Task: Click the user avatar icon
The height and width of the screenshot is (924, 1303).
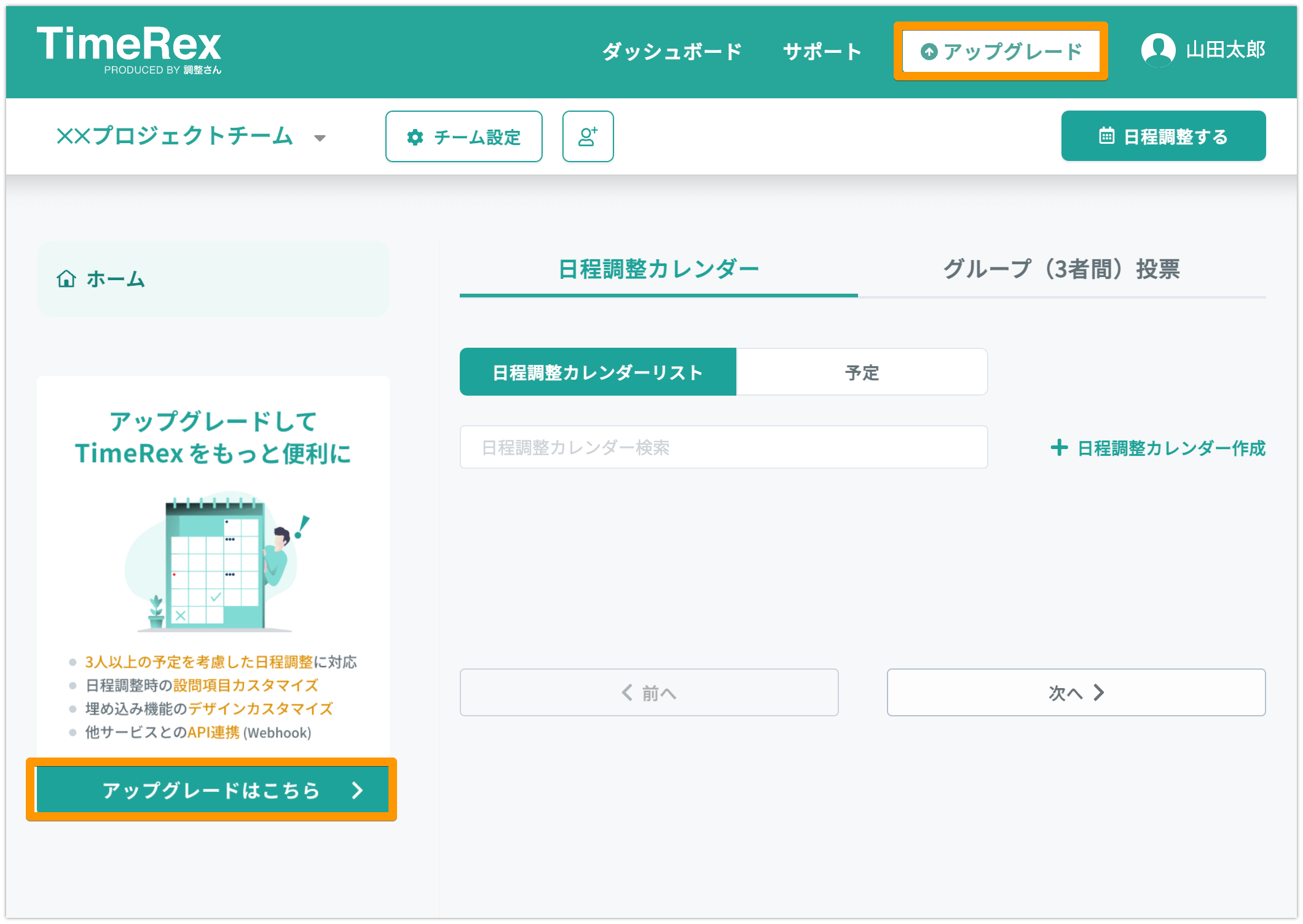Action: (x=1158, y=50)
